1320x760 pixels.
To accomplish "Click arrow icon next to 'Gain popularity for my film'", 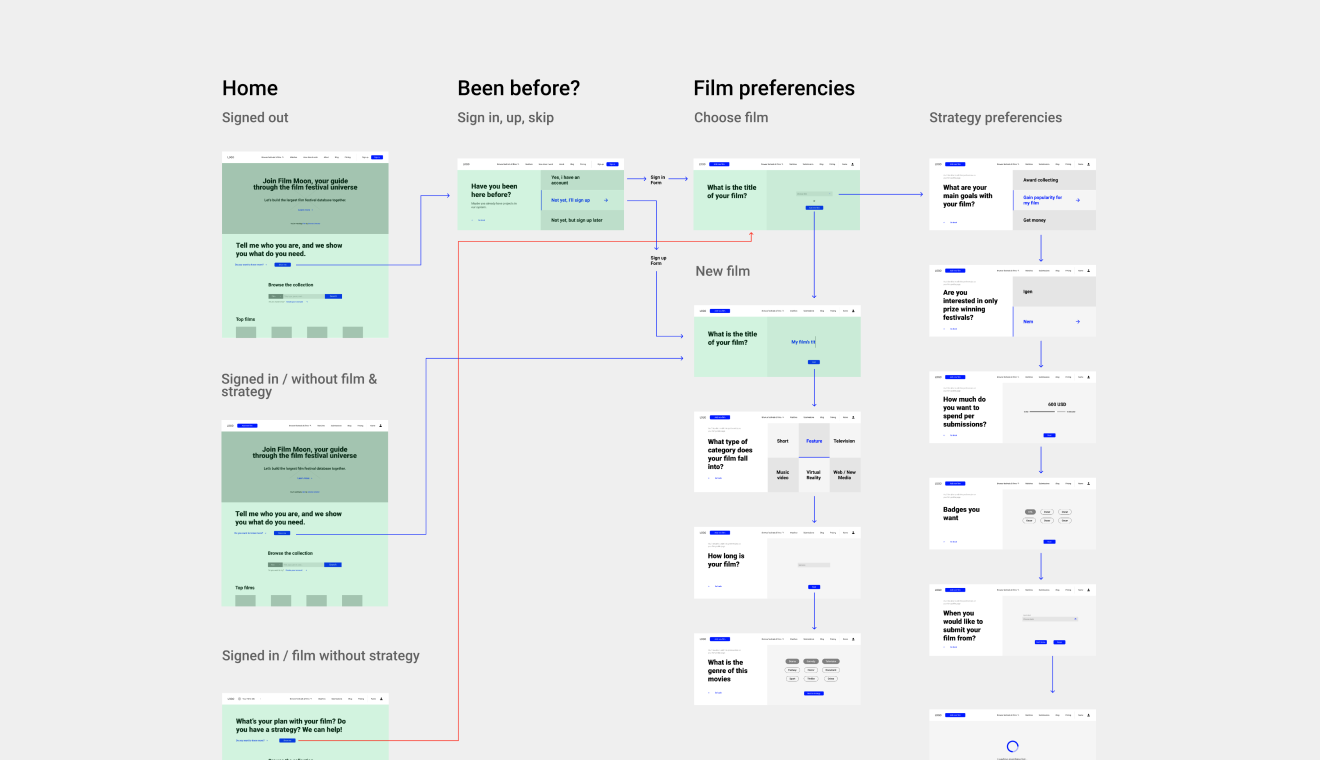I will (1077, 200).
